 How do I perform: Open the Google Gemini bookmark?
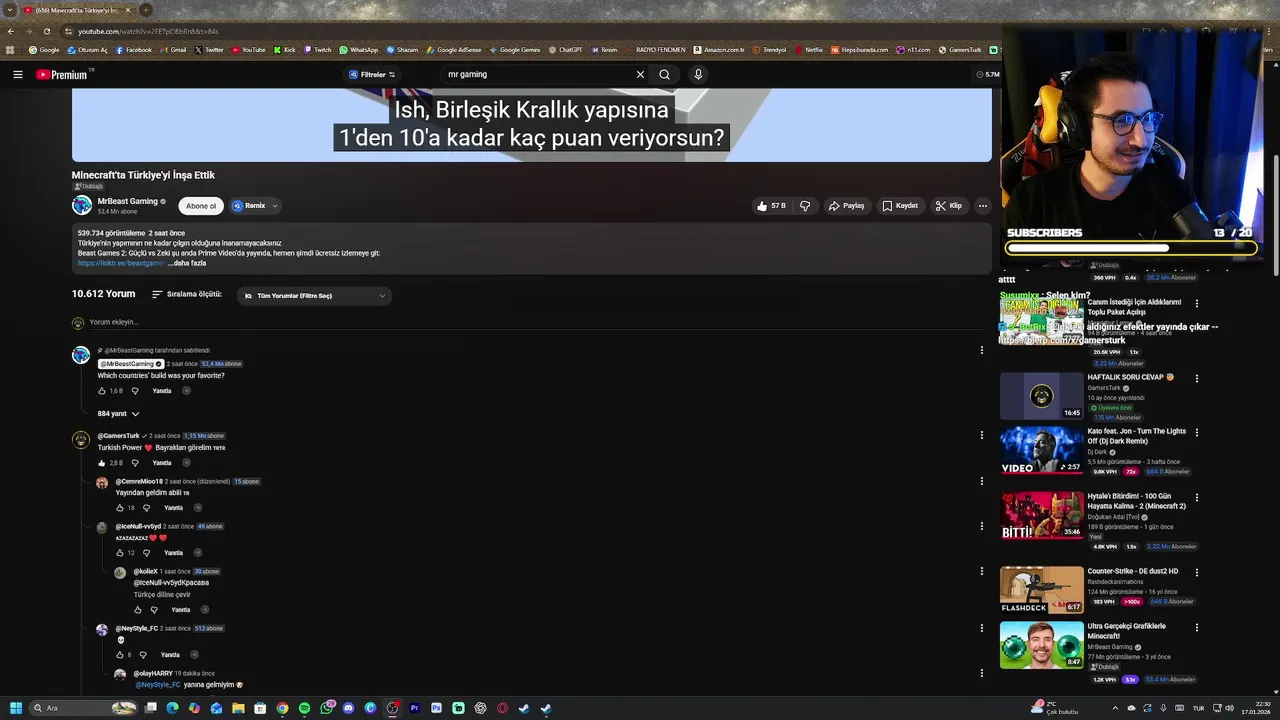tap(514, 50)
